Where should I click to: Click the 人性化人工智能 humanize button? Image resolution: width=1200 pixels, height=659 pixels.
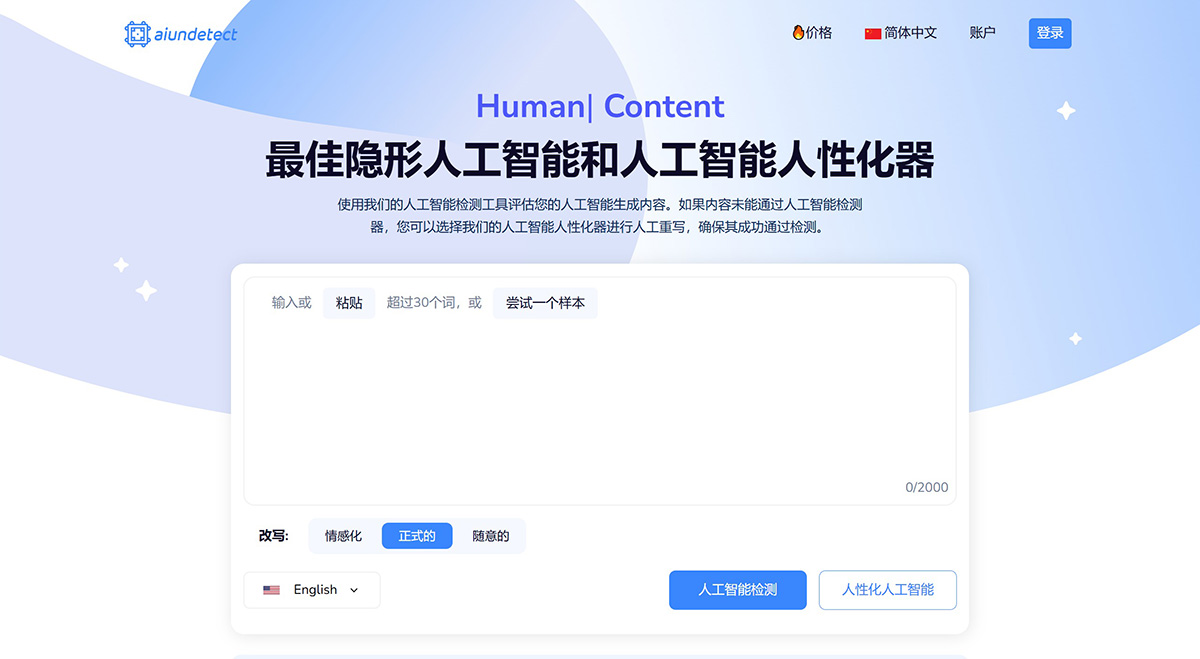click(887, 590)
